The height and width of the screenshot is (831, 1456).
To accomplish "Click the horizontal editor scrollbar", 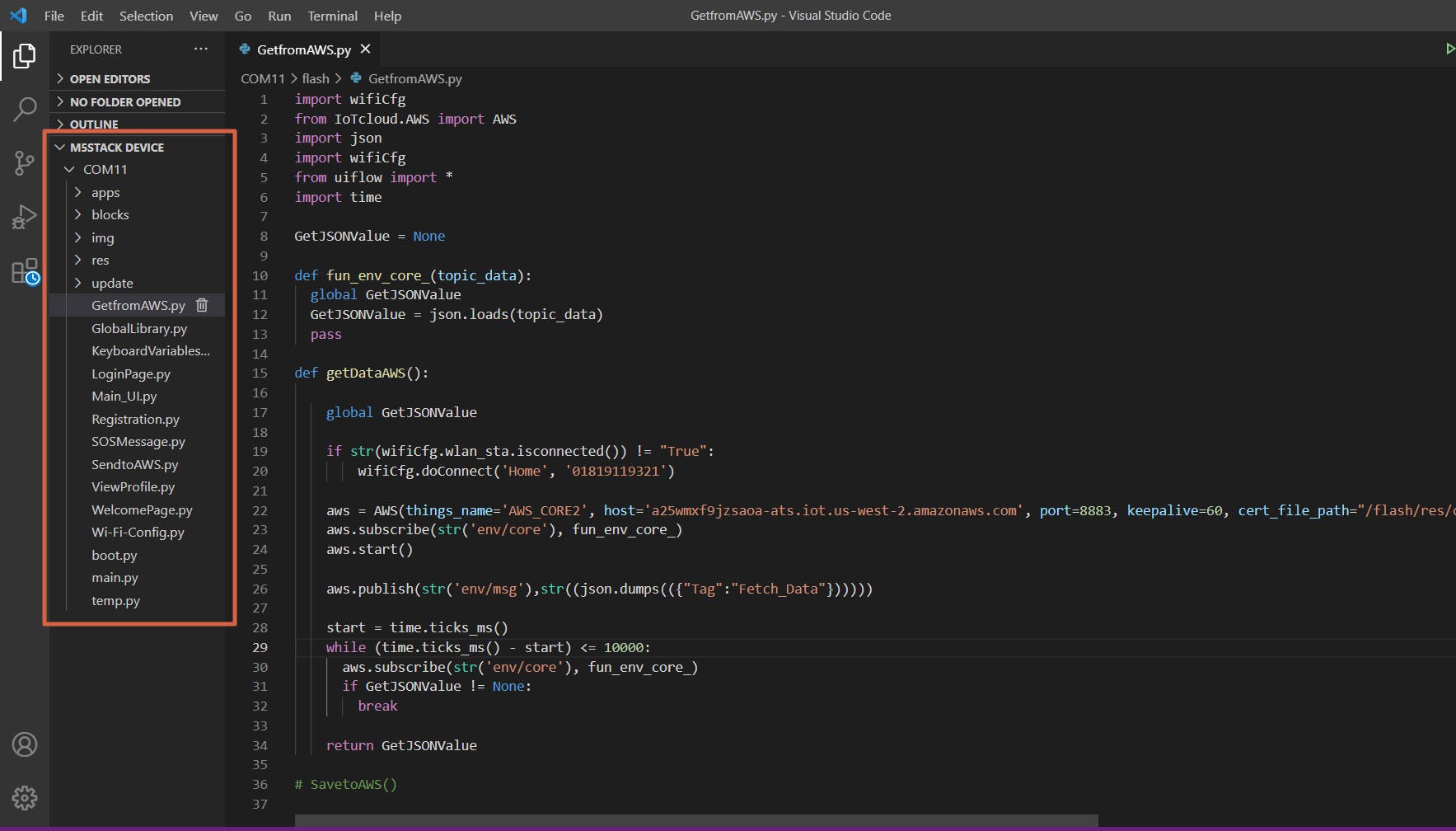I will click(696, 820).
